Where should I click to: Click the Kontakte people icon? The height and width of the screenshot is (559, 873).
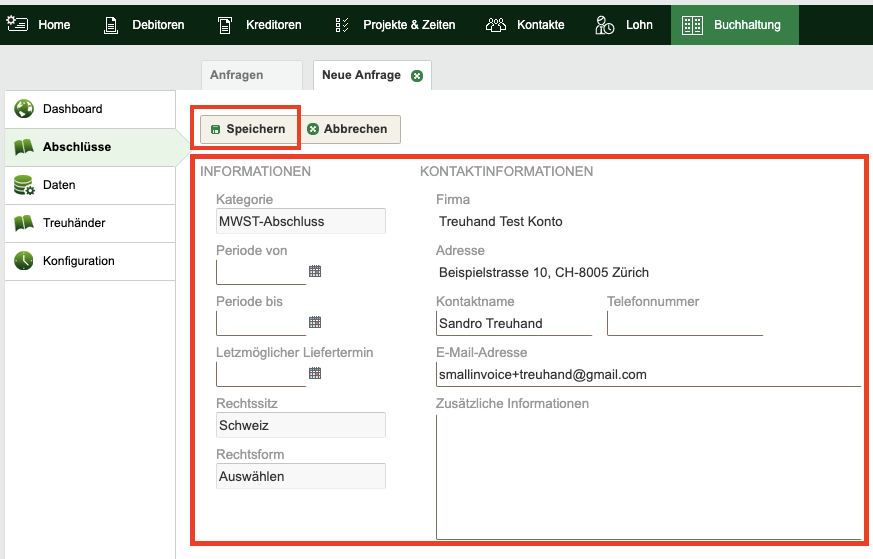click(x=496, y=24)
